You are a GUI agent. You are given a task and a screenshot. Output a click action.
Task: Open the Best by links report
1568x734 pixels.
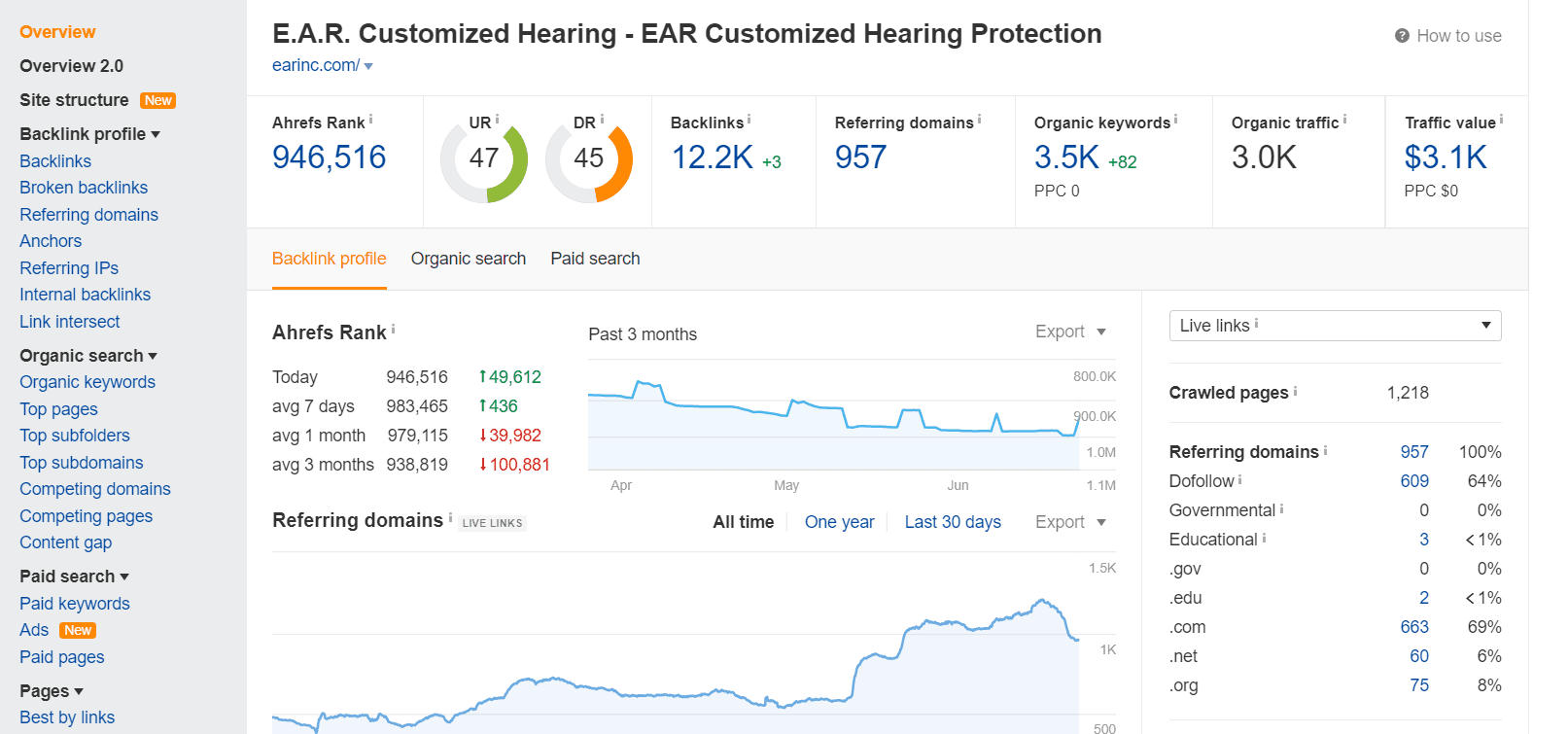pyautogui.click(x=67, y=717)
